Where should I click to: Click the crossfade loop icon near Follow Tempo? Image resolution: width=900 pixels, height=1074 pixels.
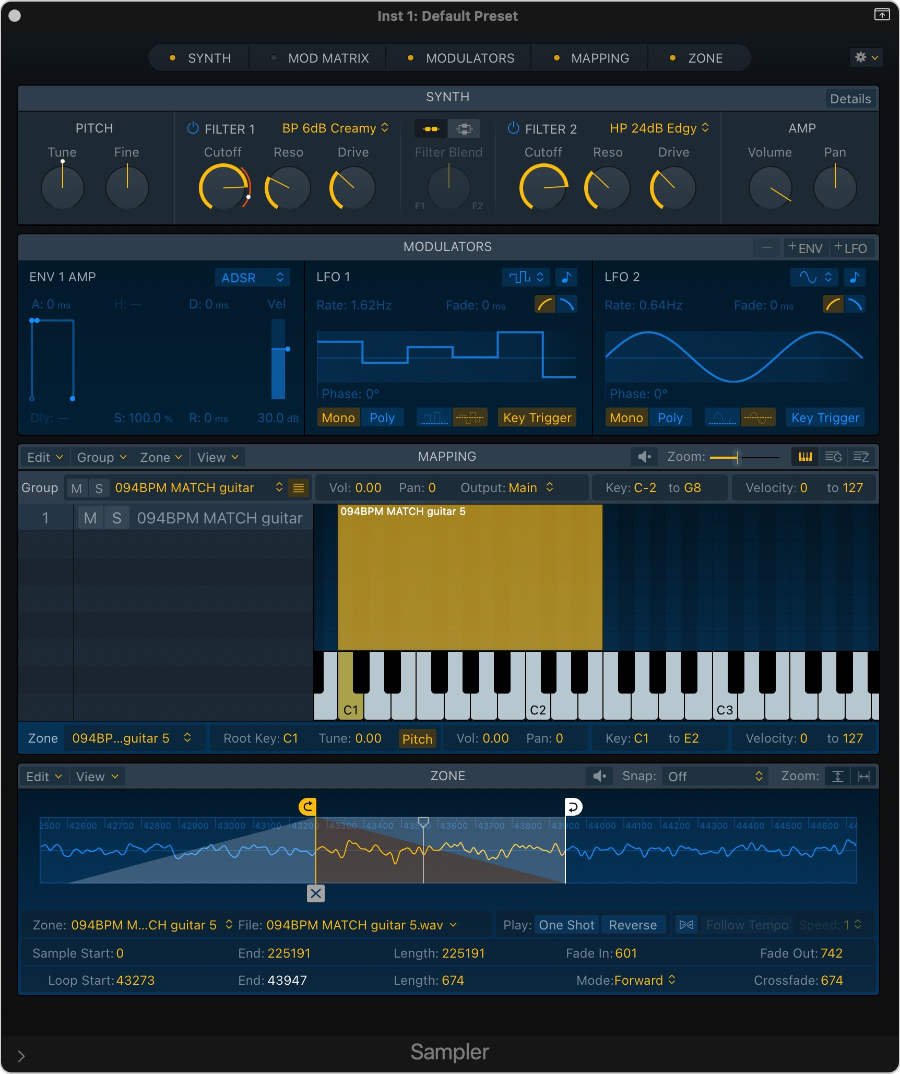click(x=686, y=925)
